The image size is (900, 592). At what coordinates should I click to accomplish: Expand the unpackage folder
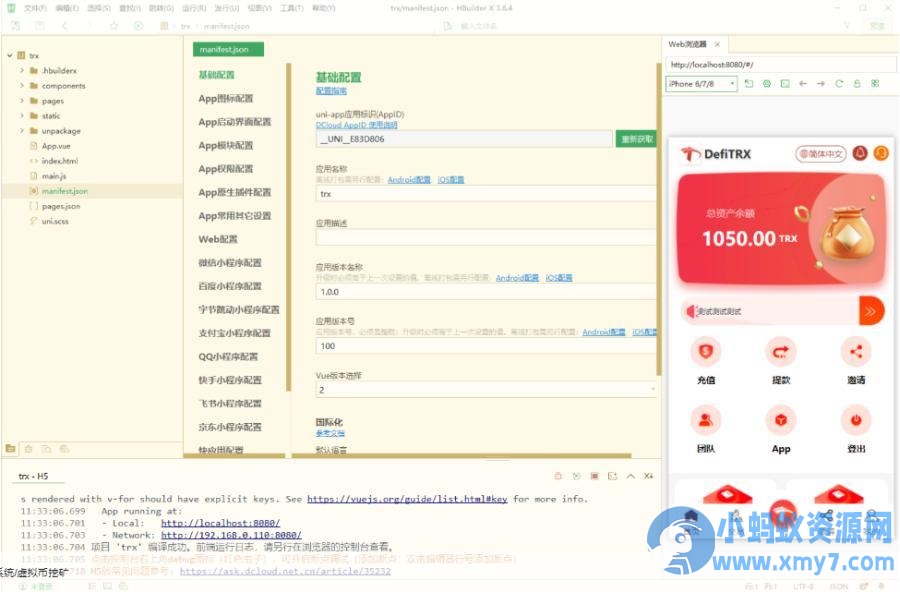(22, 130)
